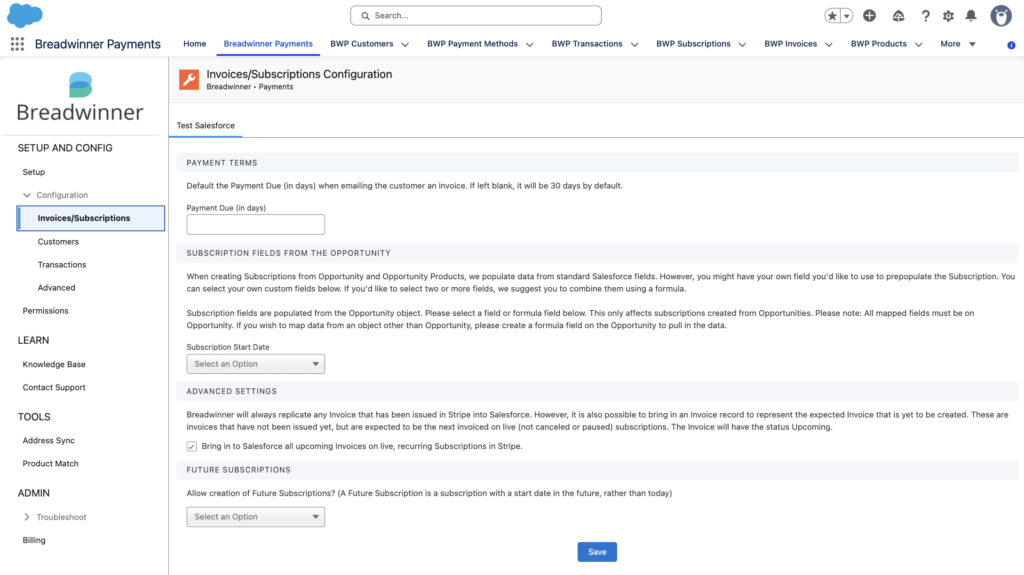This screenshot has height=575, width=1024.
Task: Open Customers configuration in sidebar
Action: [58, 242]
